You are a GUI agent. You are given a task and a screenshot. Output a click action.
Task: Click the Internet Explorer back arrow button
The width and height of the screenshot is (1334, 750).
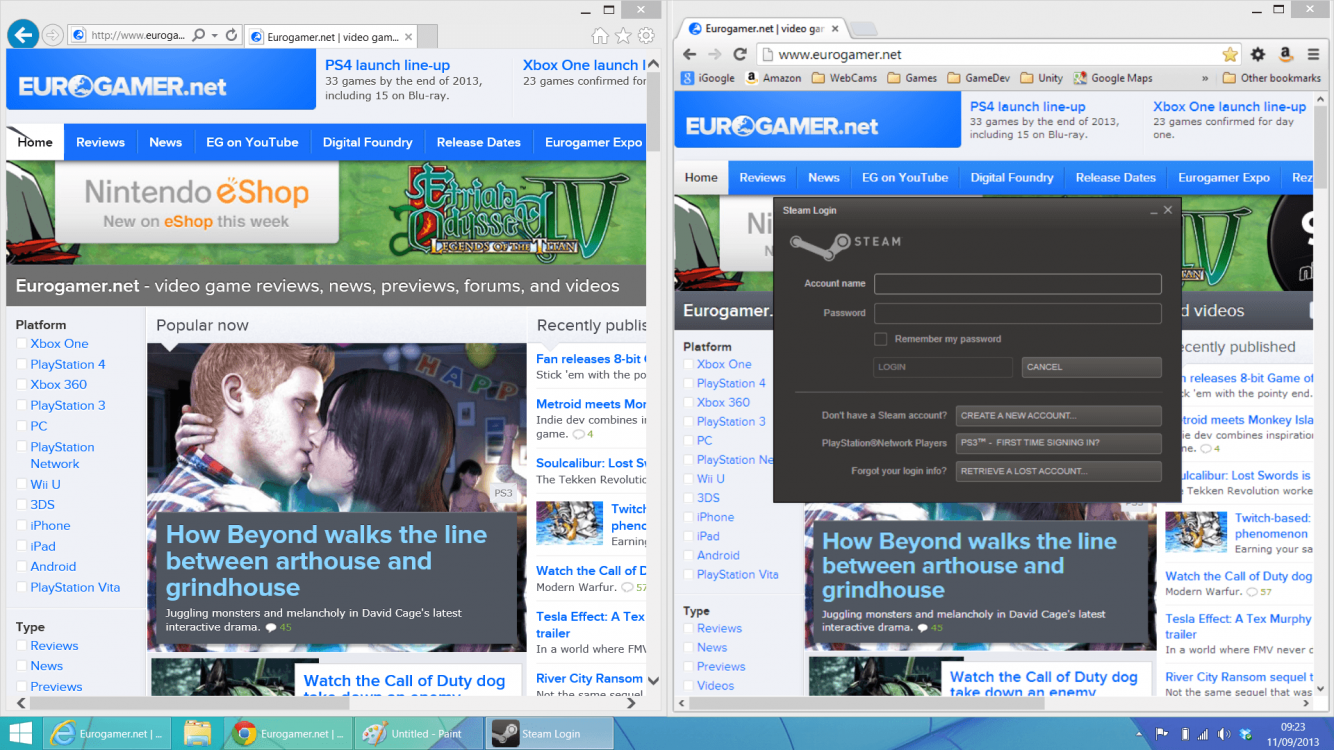pos(23,35)
